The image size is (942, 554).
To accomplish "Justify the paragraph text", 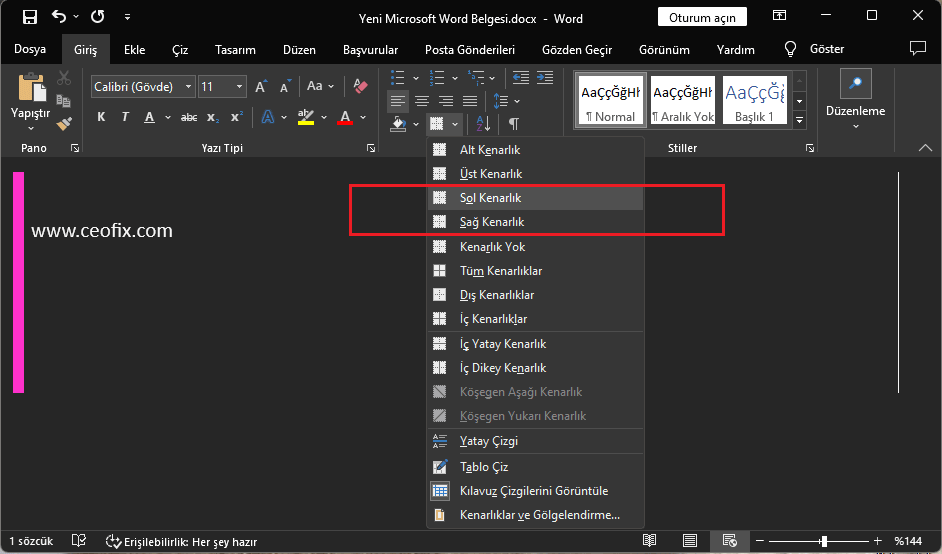I will 470,101.
